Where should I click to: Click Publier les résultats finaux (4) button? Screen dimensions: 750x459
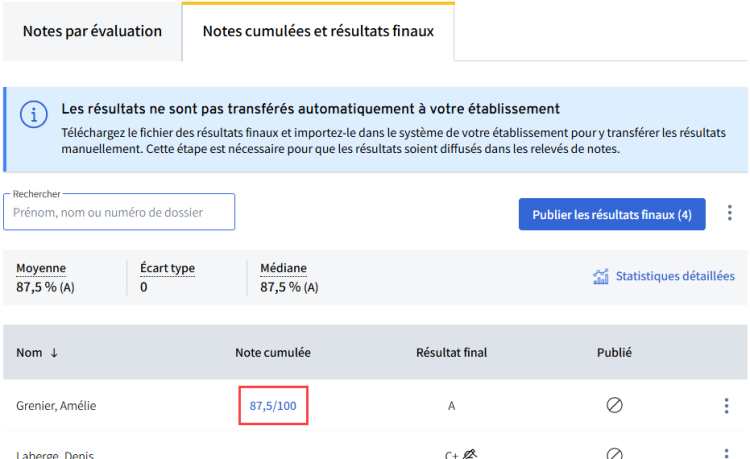612,214
